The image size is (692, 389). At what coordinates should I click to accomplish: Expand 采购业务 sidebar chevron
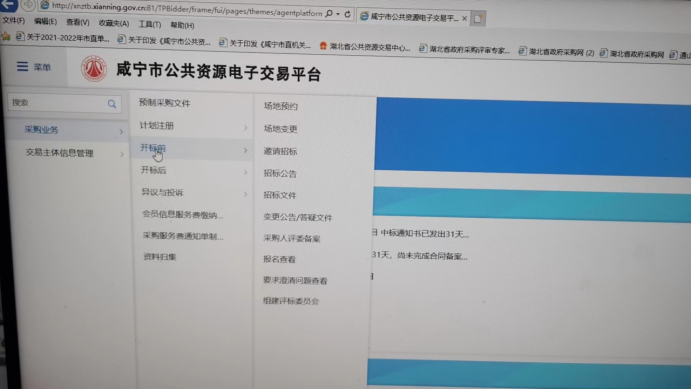pyautogui.click(x=121, y=132)
